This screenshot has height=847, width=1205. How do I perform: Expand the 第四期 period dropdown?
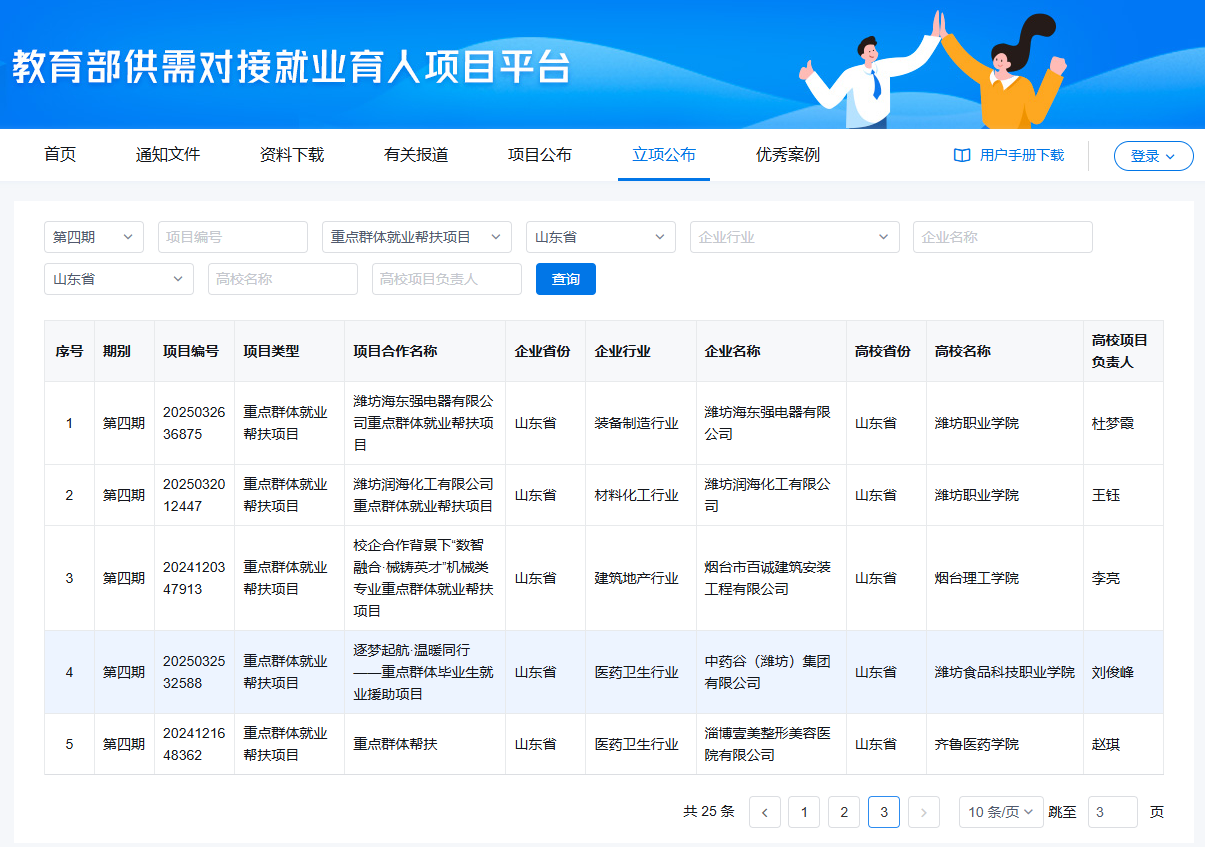[94, 237]
